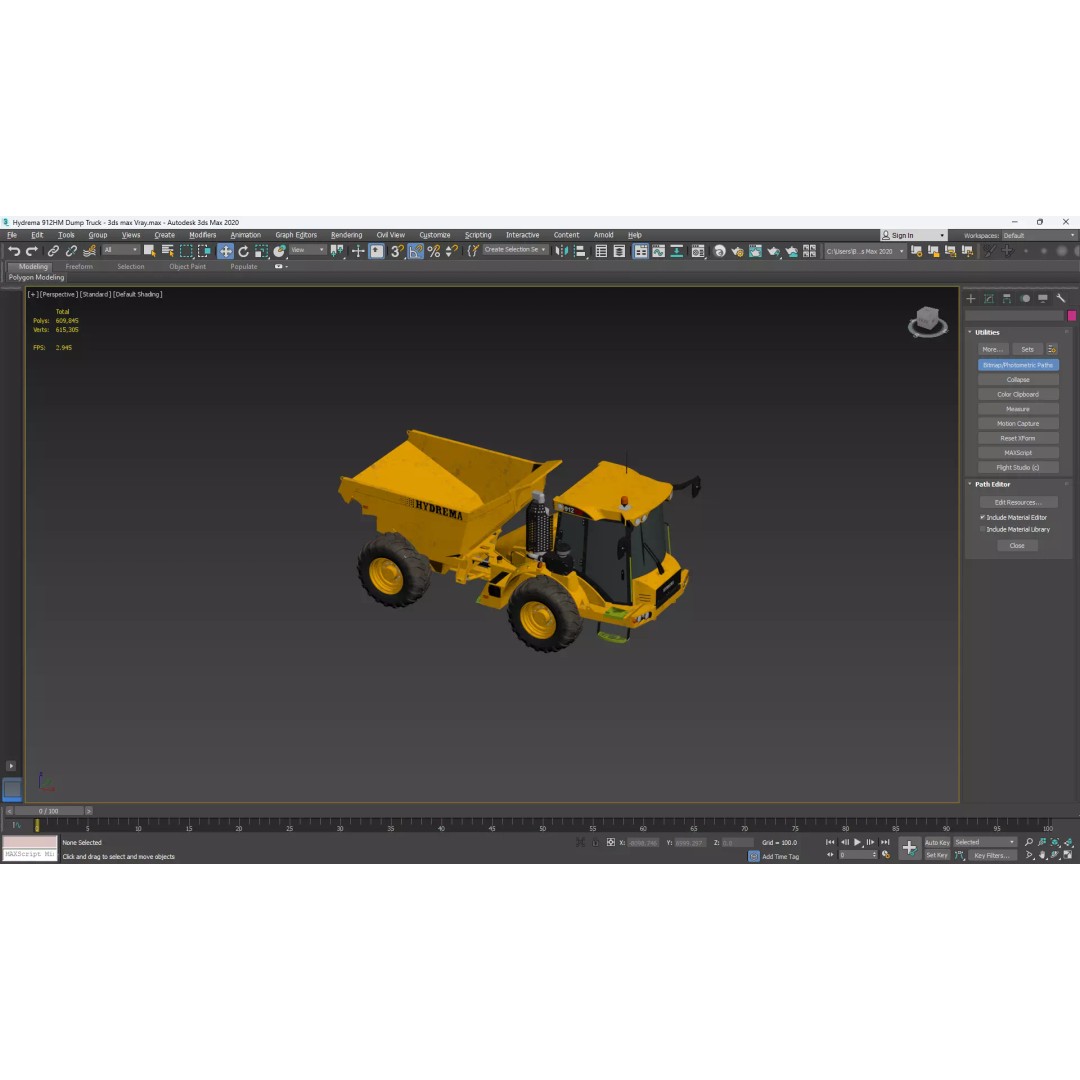Click the Render Production teapot icon

point(773,251)
